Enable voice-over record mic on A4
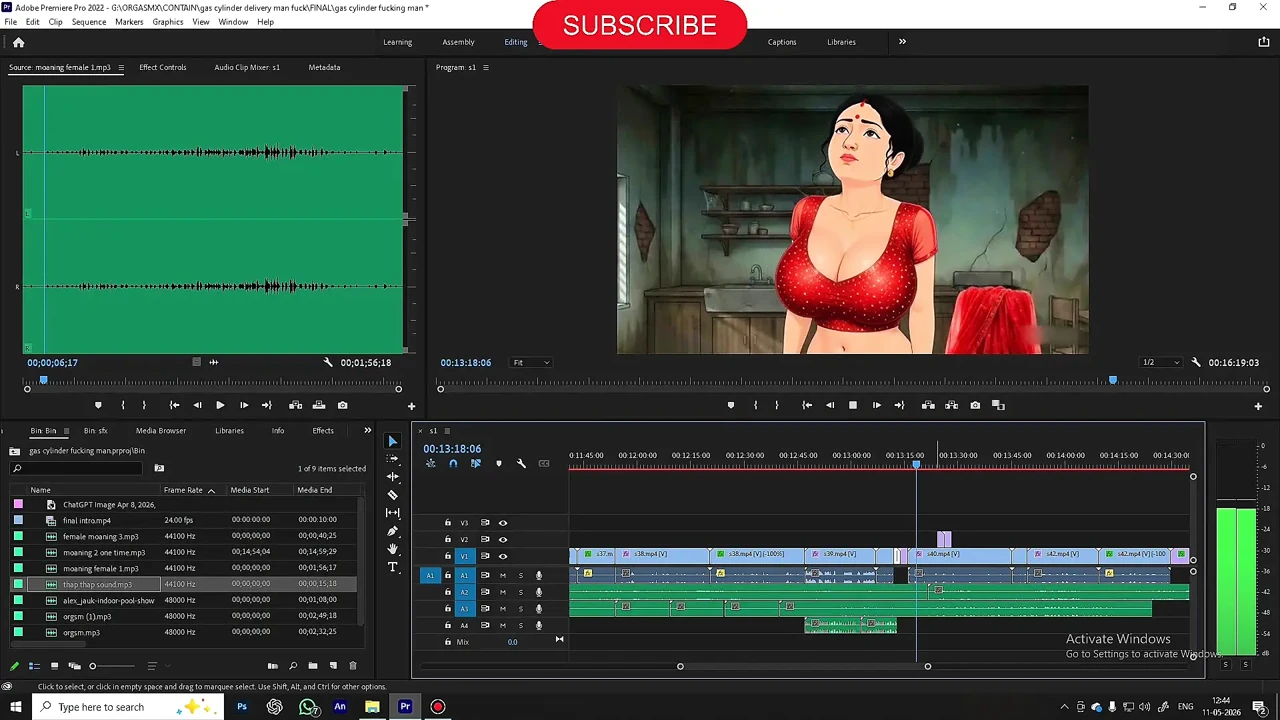Screen dimensions: 1280x720 click(x=538, y=625)
